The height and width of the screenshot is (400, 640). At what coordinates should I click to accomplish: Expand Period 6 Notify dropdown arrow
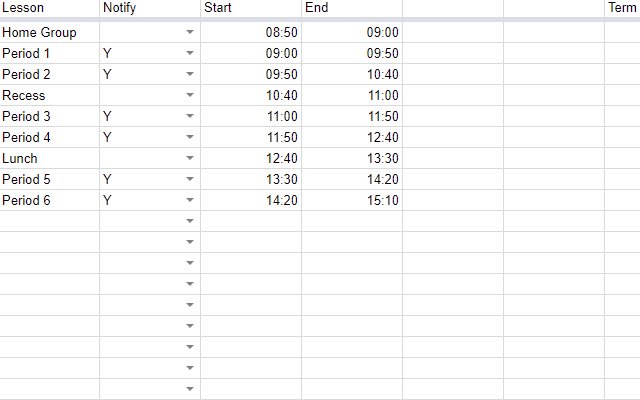[190, 200]
